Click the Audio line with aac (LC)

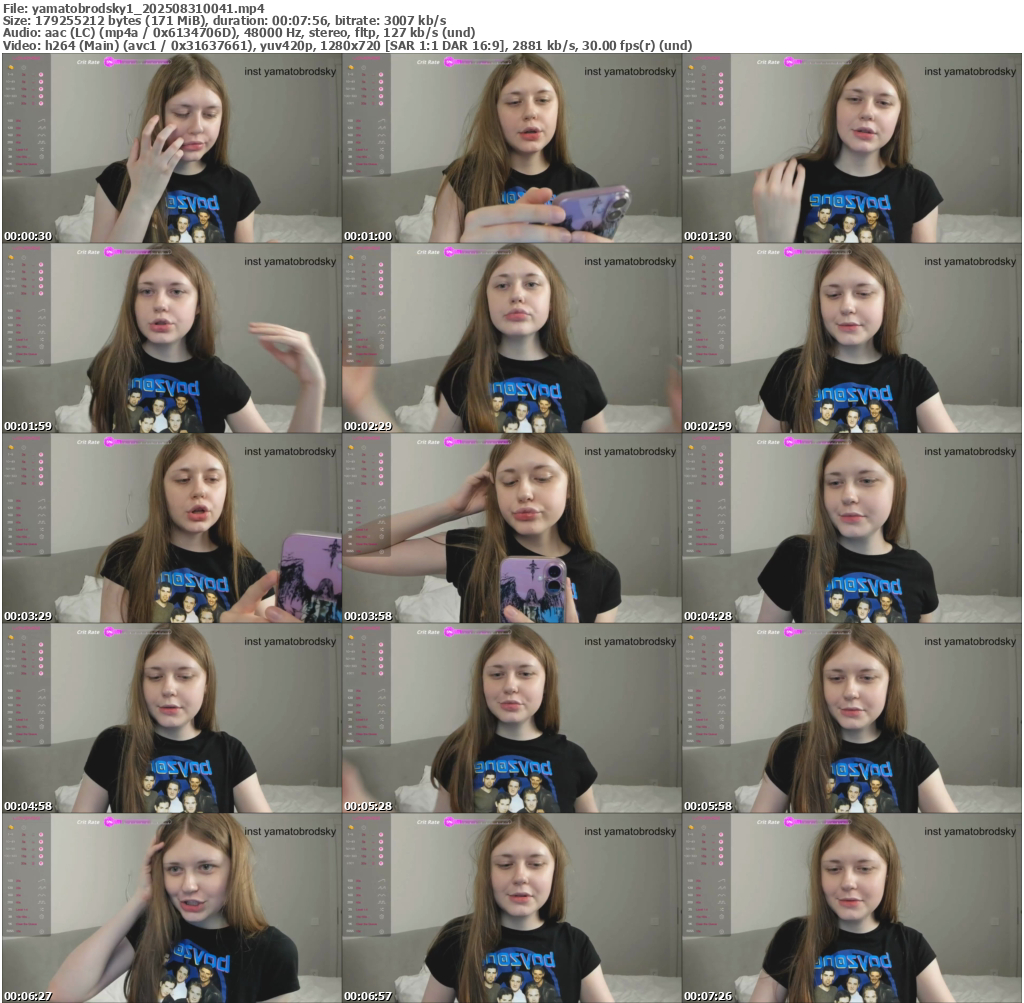(239, 33)
